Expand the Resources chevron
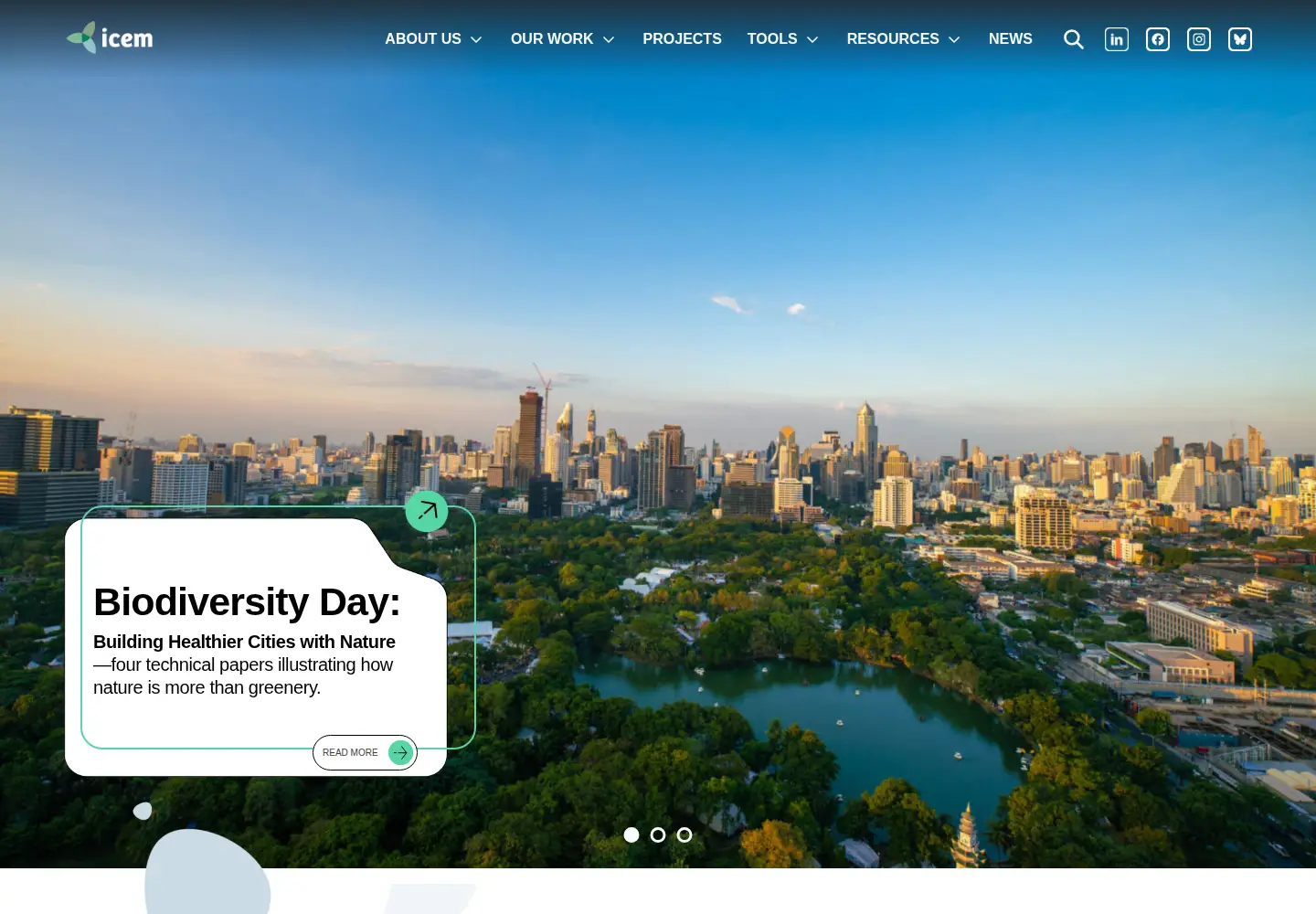The image size is (1316, 914). click(954, 39)
